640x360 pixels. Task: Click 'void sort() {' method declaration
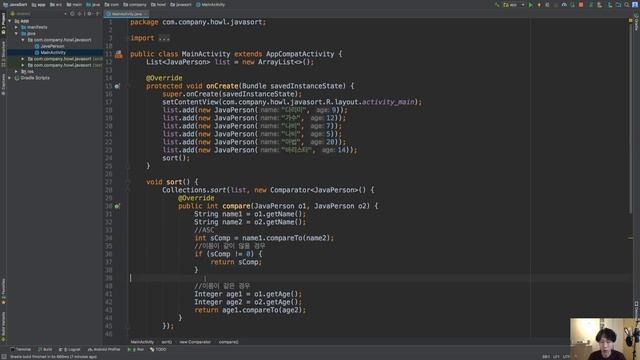coord(172,182)
